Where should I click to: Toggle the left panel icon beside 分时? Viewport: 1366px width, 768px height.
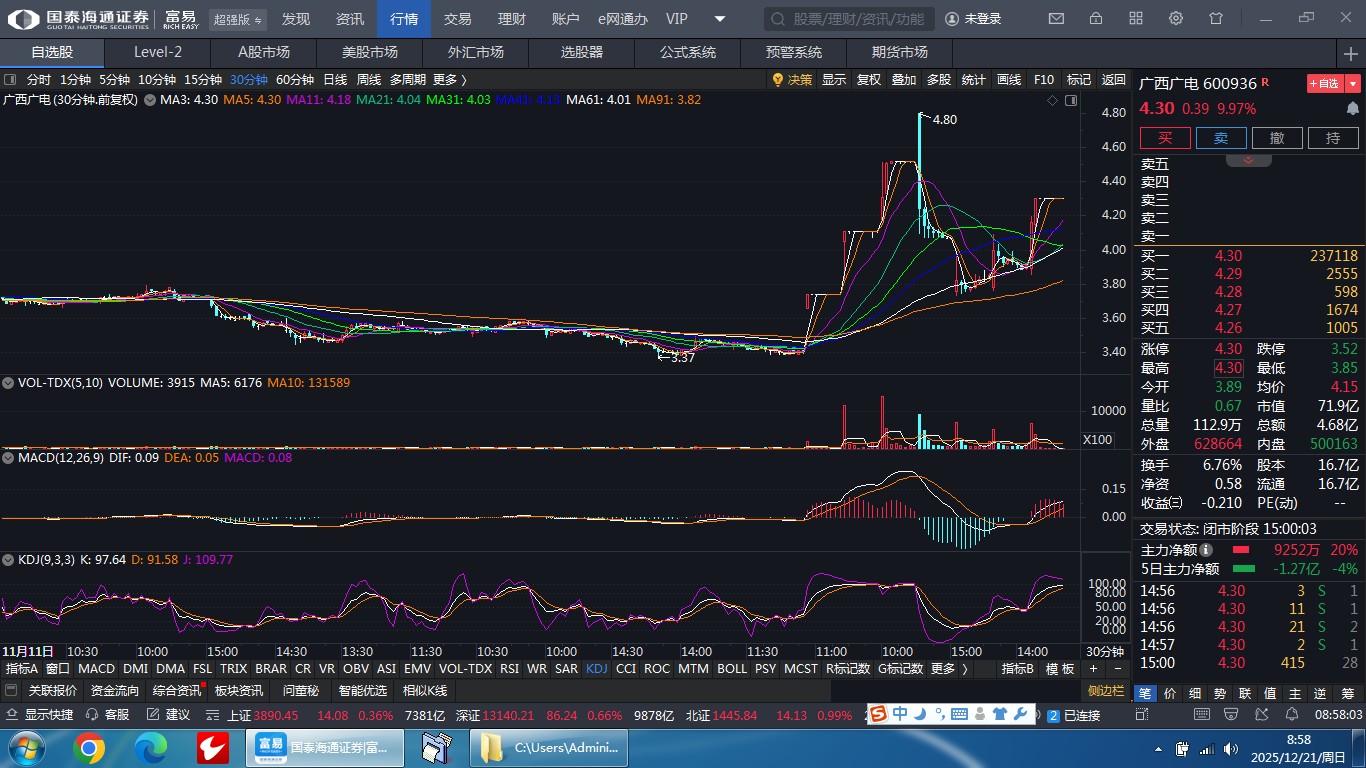click(10, 80)
